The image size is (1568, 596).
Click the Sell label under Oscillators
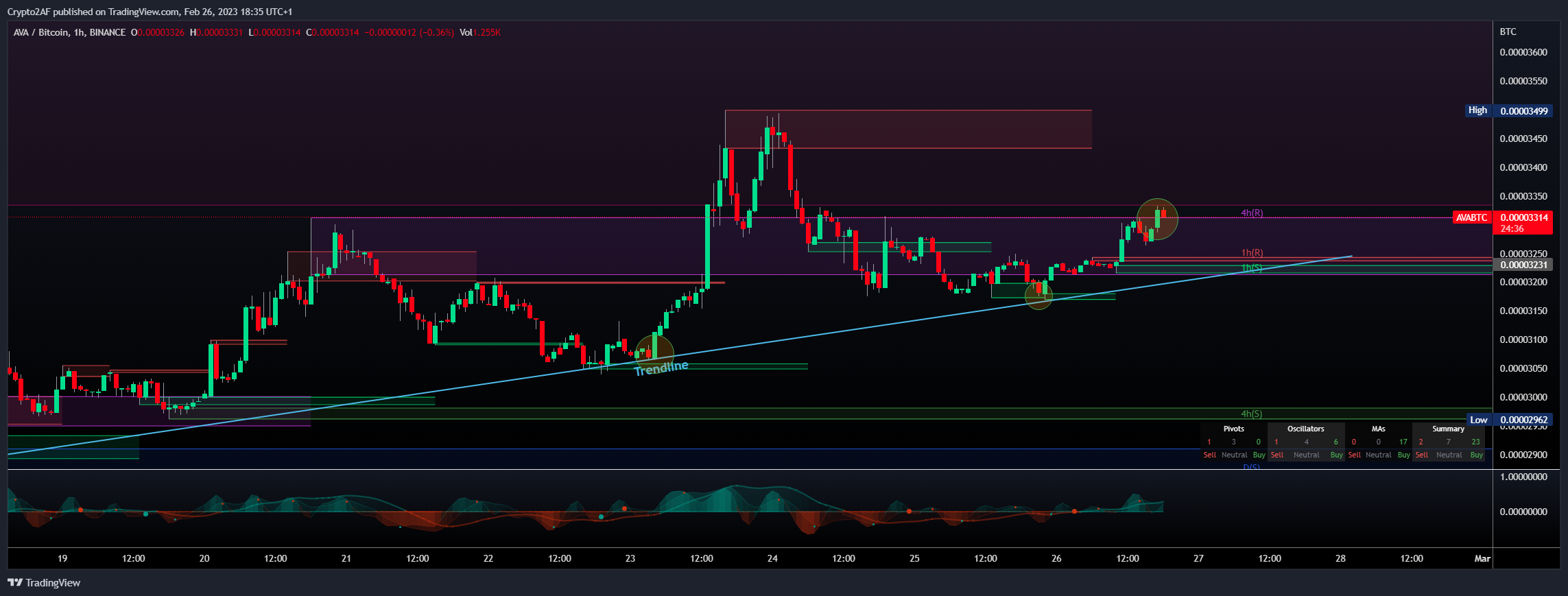pyautogui.click(x=1277, y=455)
